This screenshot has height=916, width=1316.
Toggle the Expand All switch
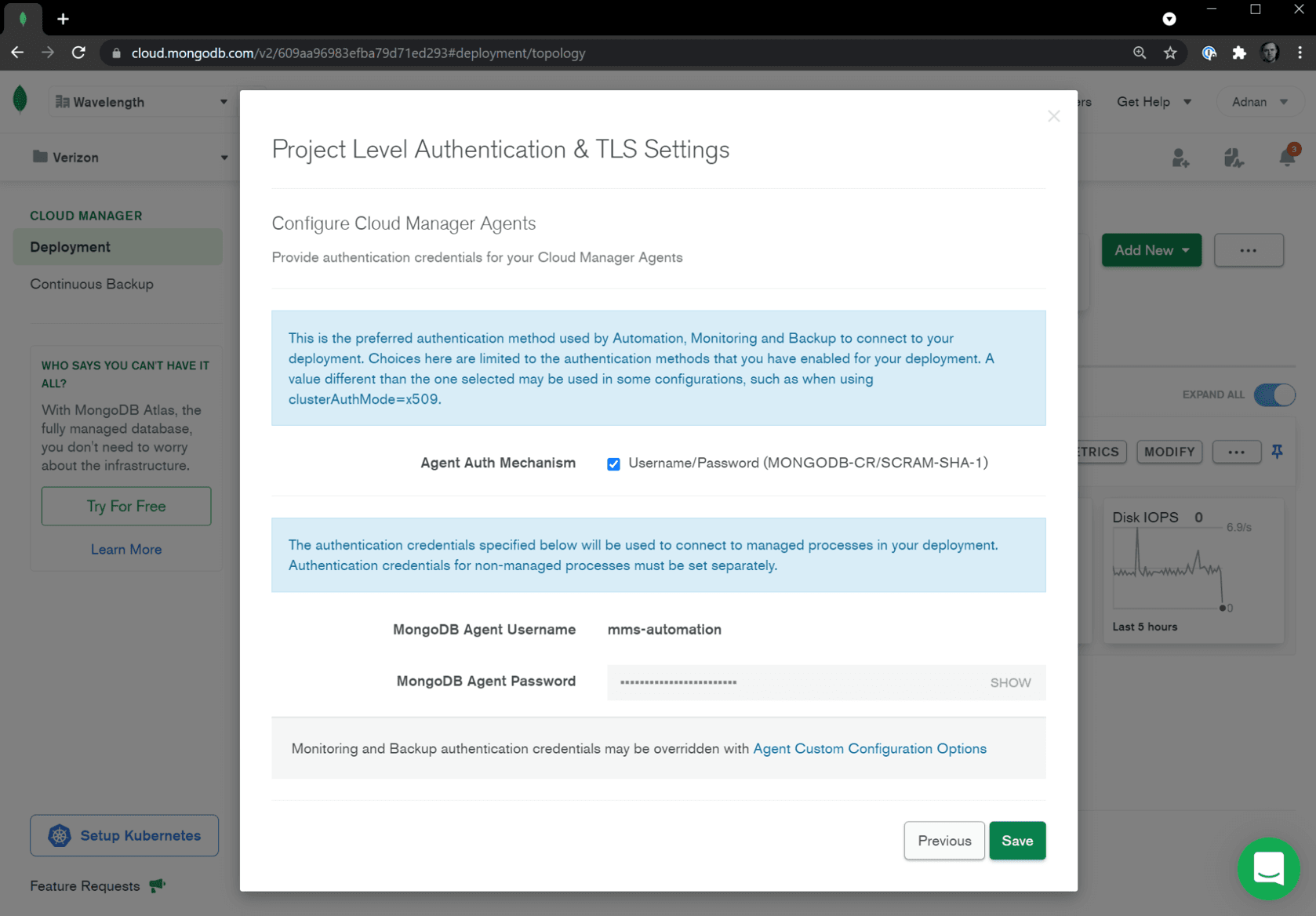click(1274, 394)
